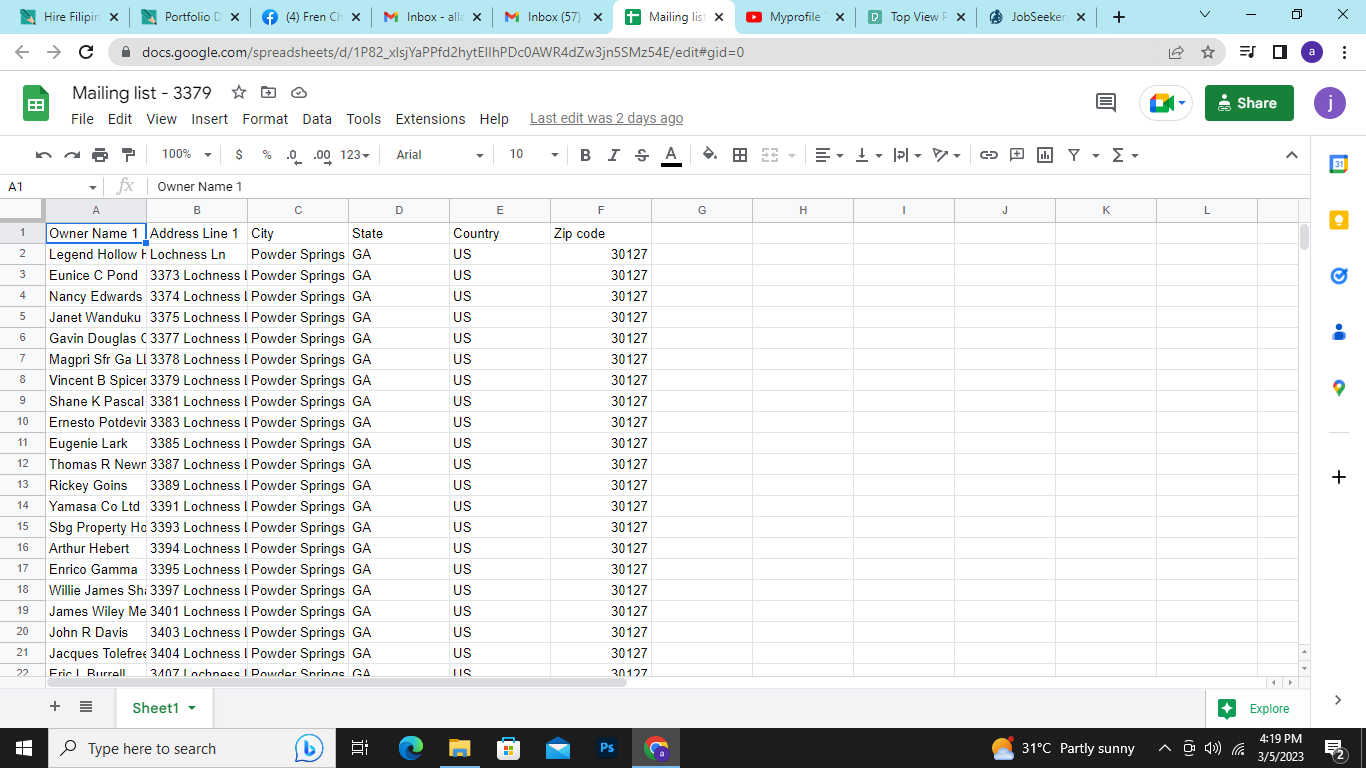Open the Edit menu
Viewport: 1366px width, 768px height.
coord(120,119)
